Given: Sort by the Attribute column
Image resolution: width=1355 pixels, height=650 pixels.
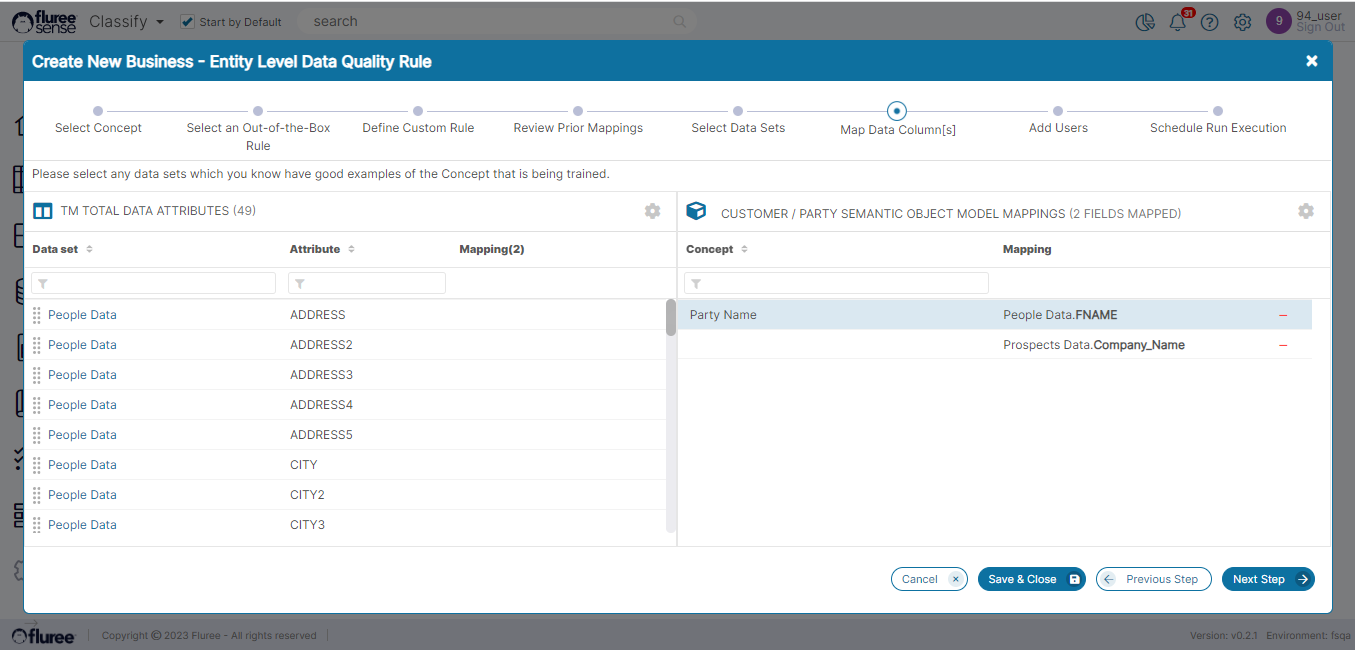Looking at the screenshot, I should click(351, 249).
